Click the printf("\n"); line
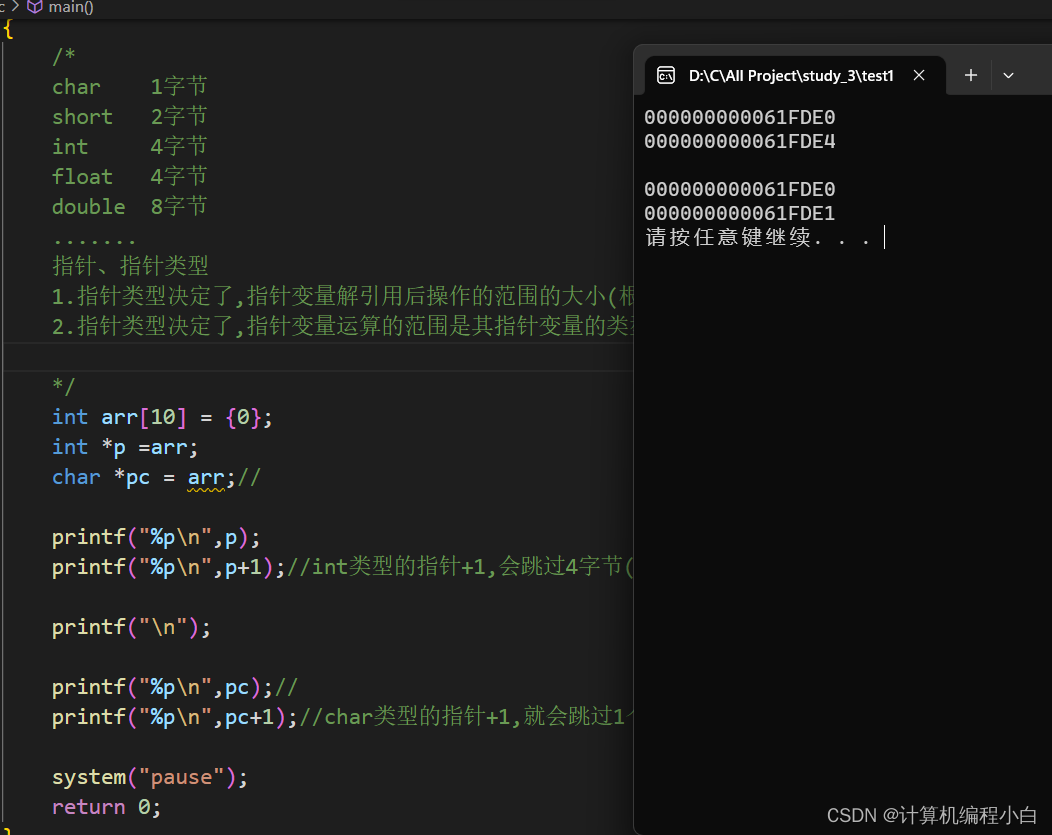 point(132,627)
